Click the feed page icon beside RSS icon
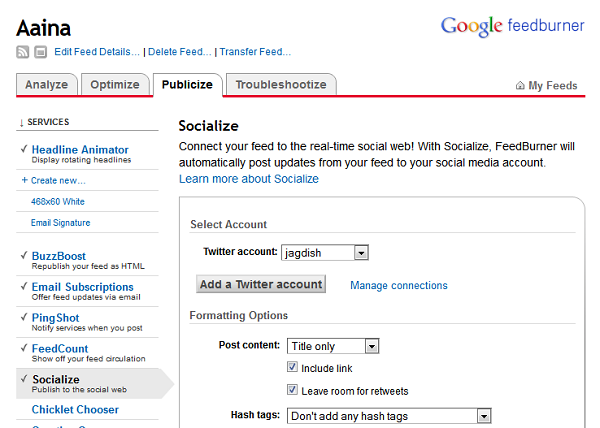 point(41,52)
